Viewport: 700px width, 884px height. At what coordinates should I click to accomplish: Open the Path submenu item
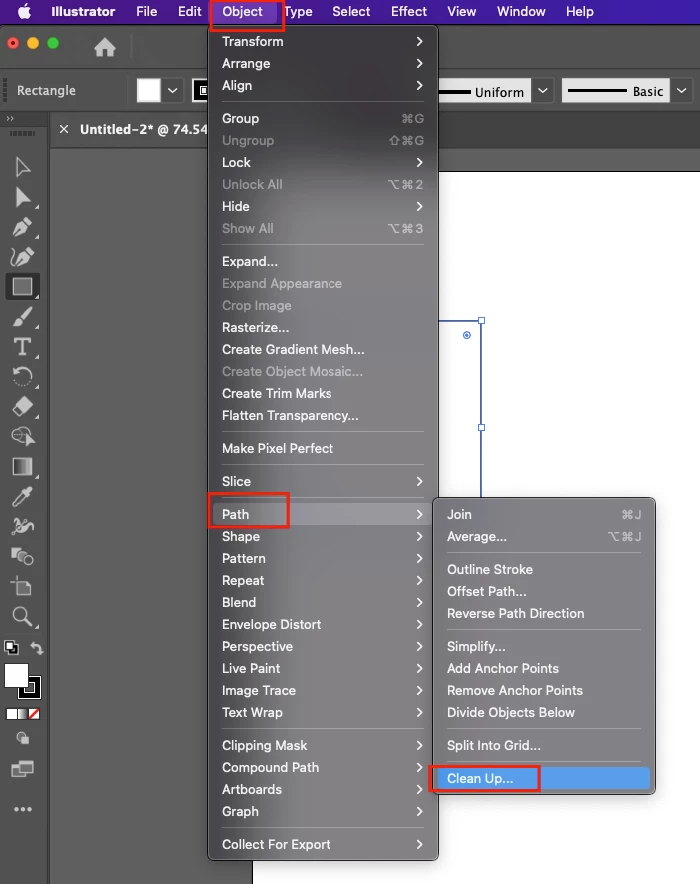[x=322, y=514]
